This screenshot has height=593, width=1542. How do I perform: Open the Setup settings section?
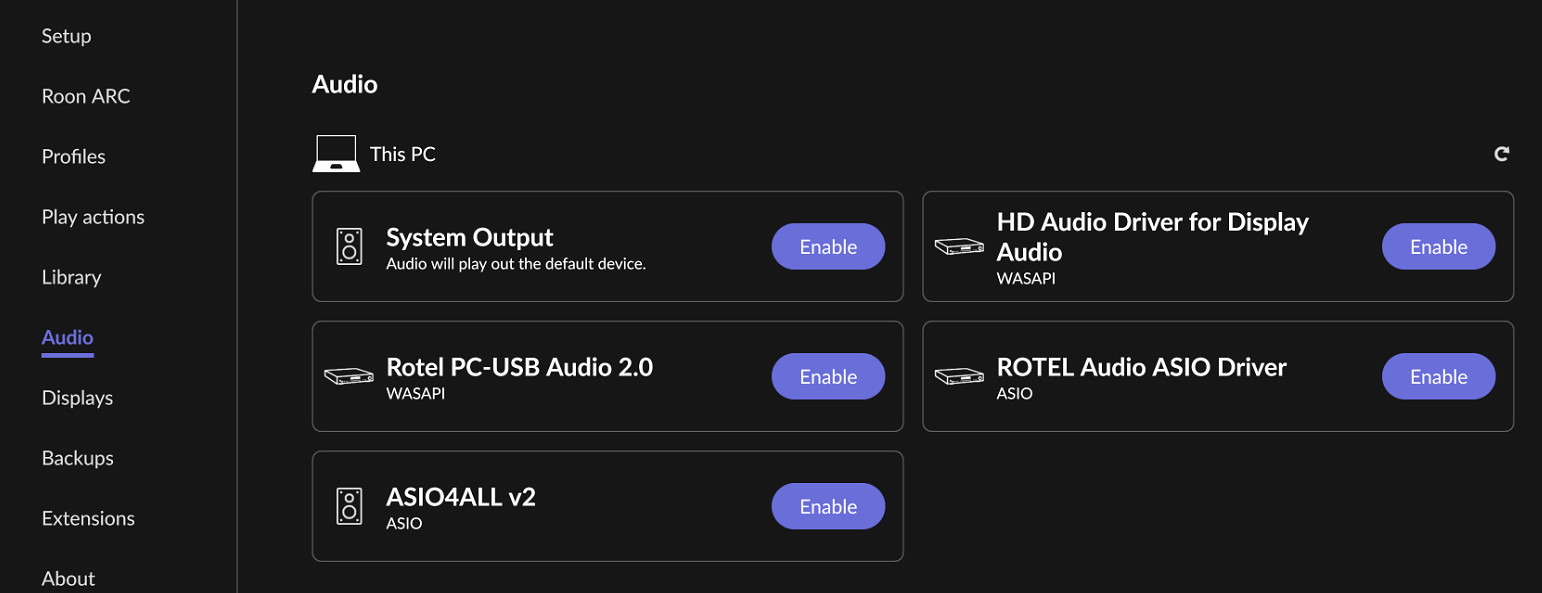pyautogui.click(x=66, y=36)
